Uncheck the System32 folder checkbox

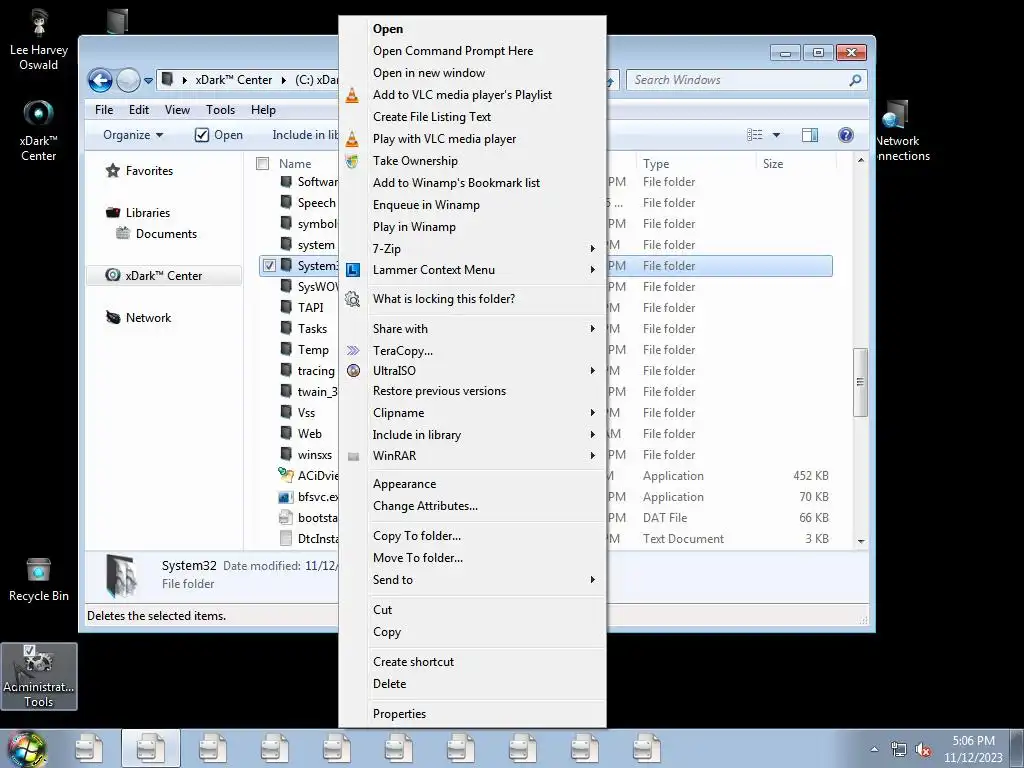pyautogui.click(x=269, y=266)
